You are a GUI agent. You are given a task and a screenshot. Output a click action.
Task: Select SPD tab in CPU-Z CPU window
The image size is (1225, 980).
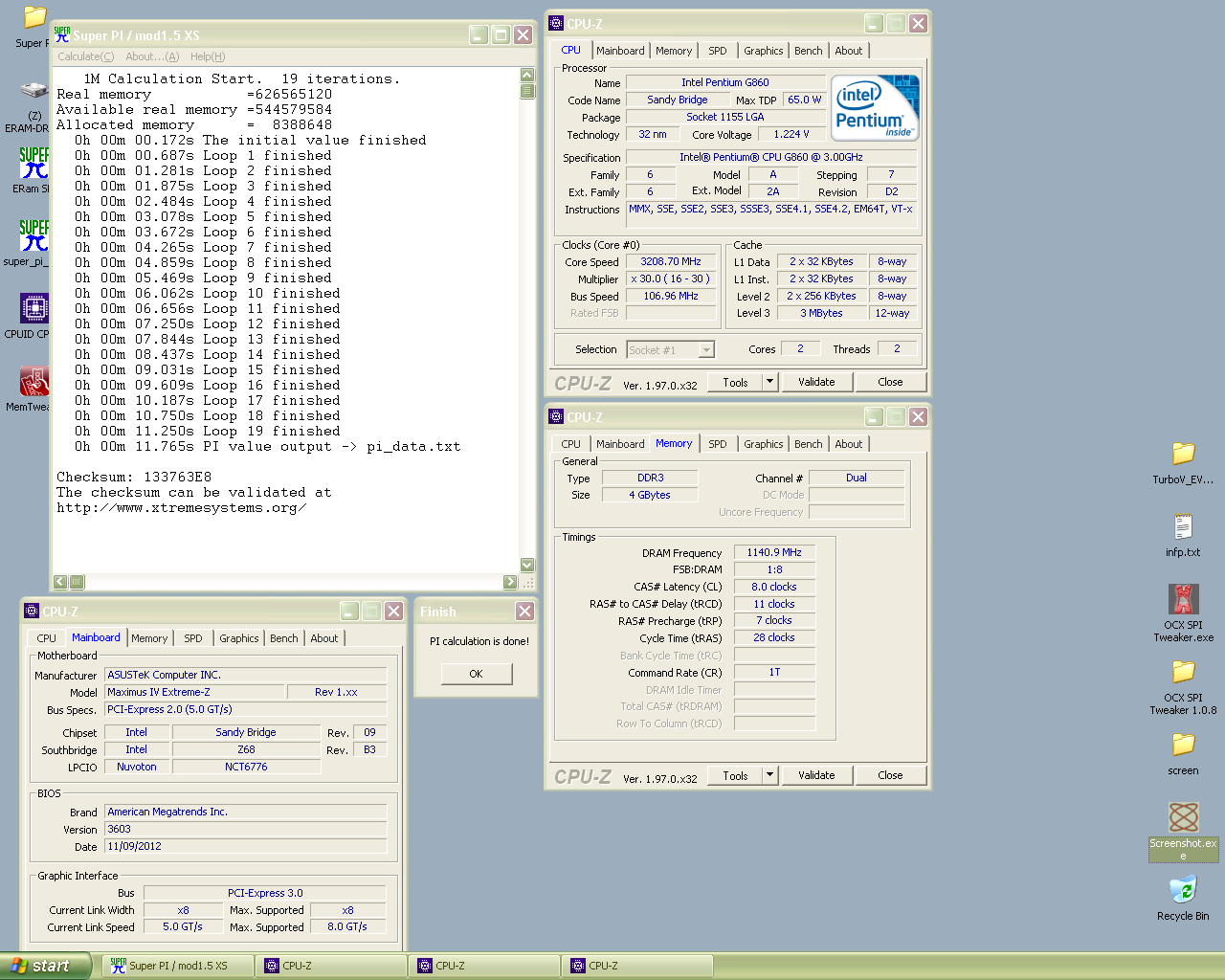coord(718,51)
